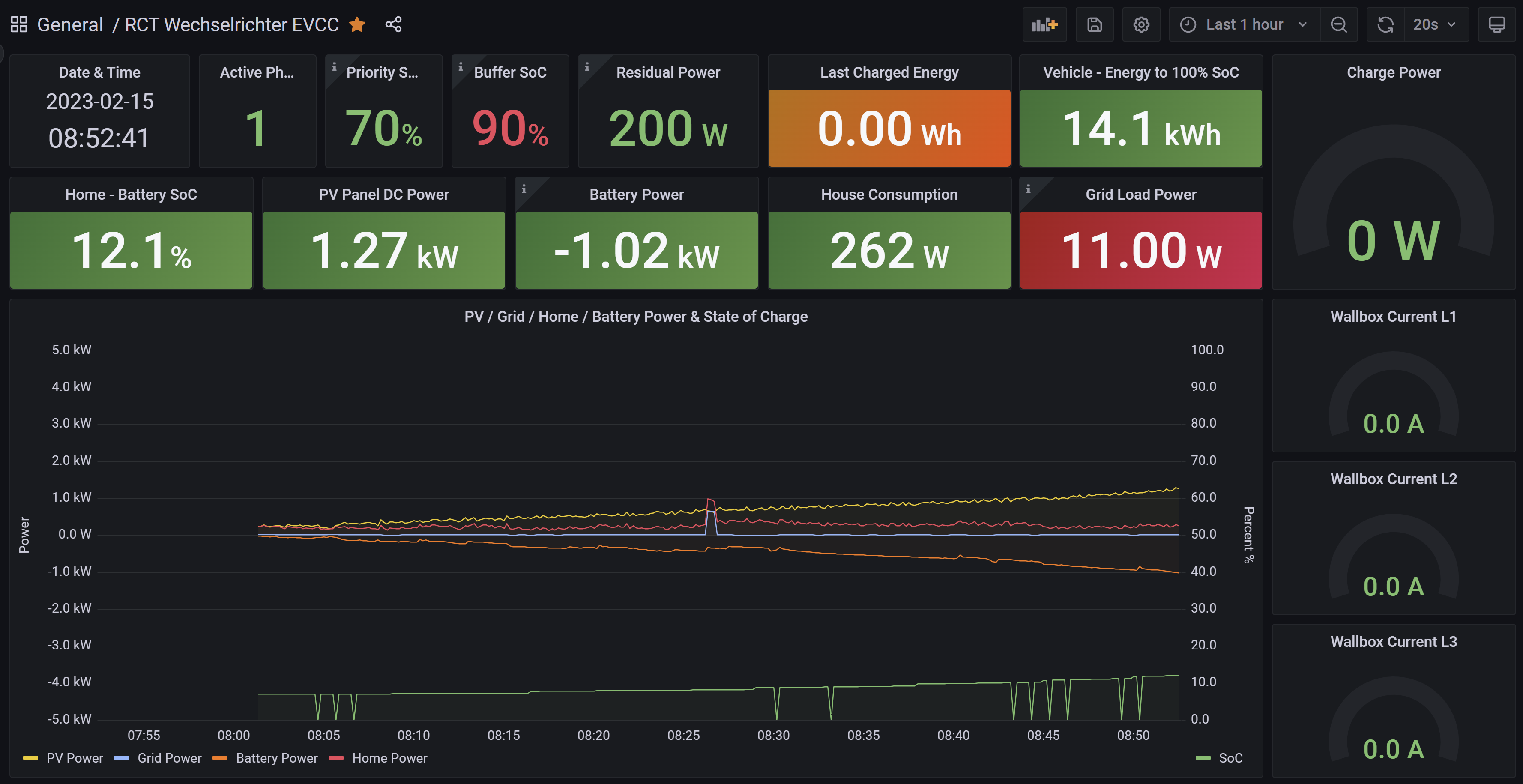1523x784 pixels.
Task: Open the dashboards grid icon
Action: 19,24
